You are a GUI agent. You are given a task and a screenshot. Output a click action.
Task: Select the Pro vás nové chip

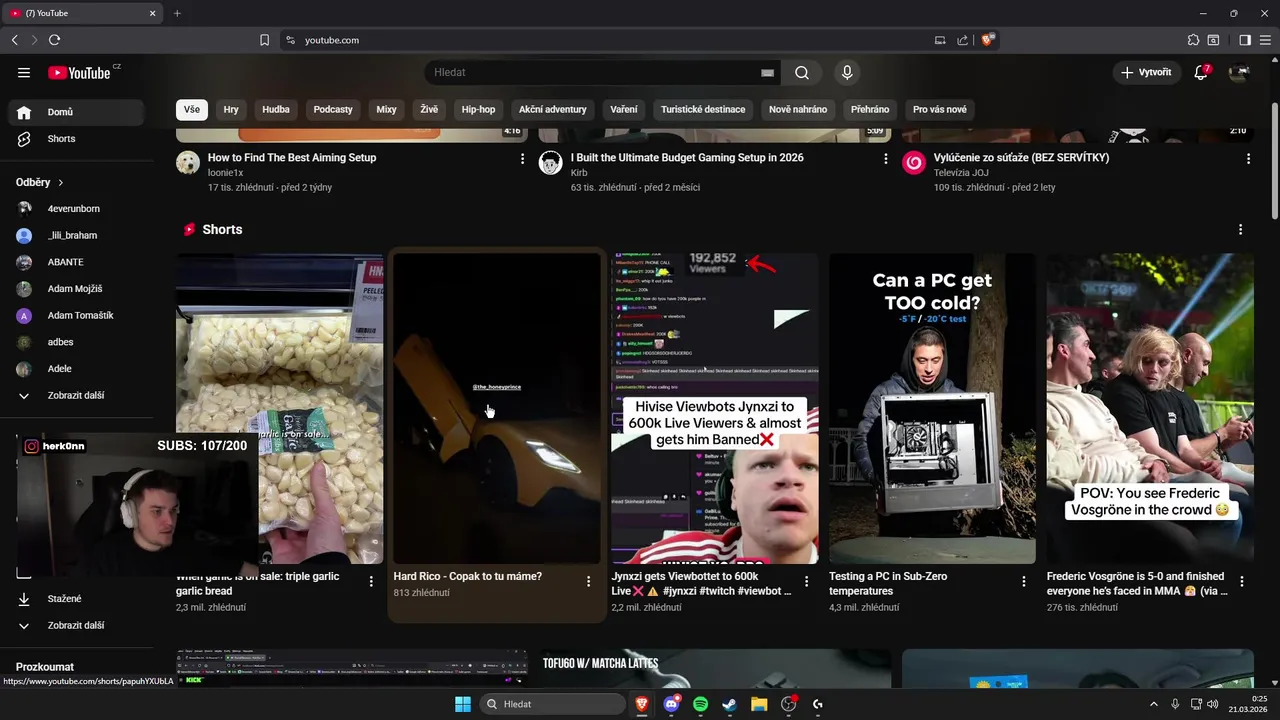[940, 109]
